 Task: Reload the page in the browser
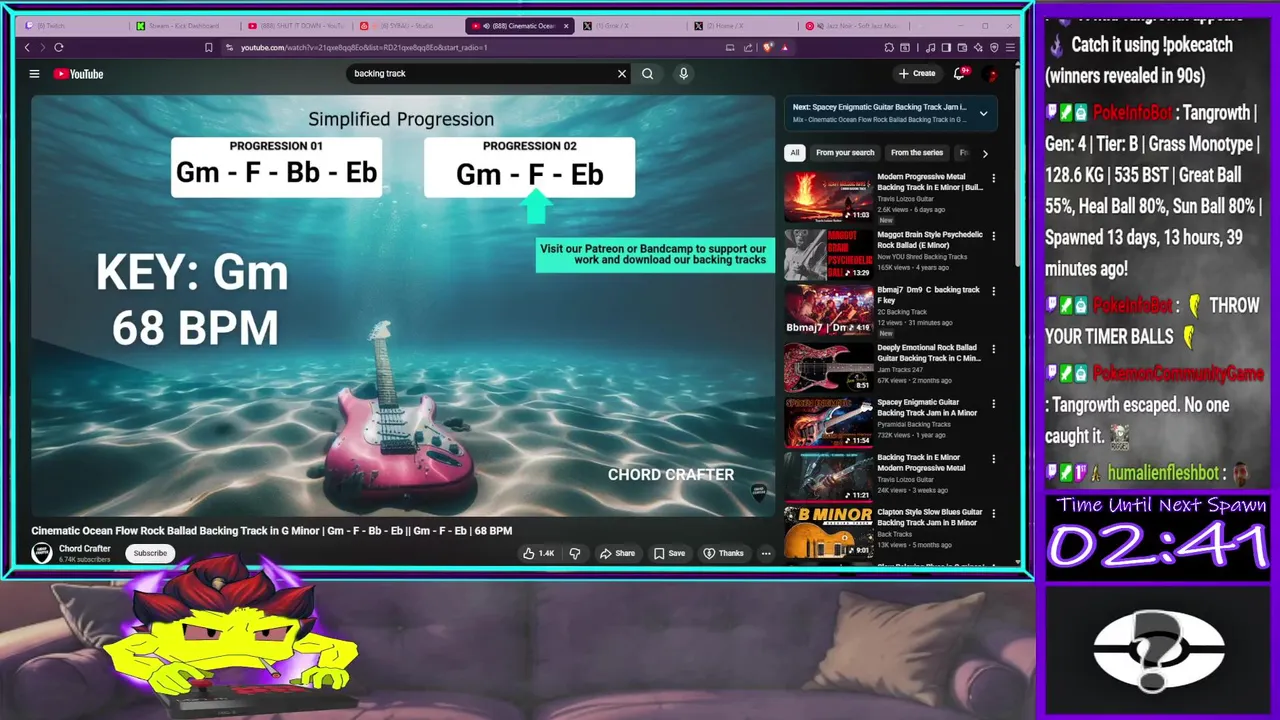pos(59,47)
